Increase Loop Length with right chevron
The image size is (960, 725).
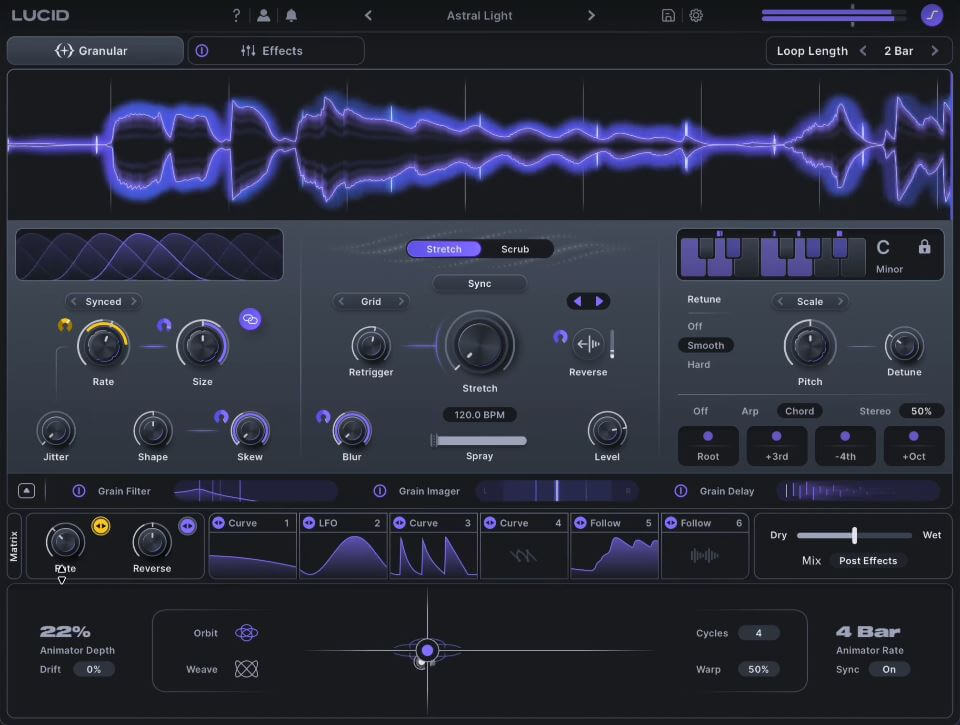[934, 51]
